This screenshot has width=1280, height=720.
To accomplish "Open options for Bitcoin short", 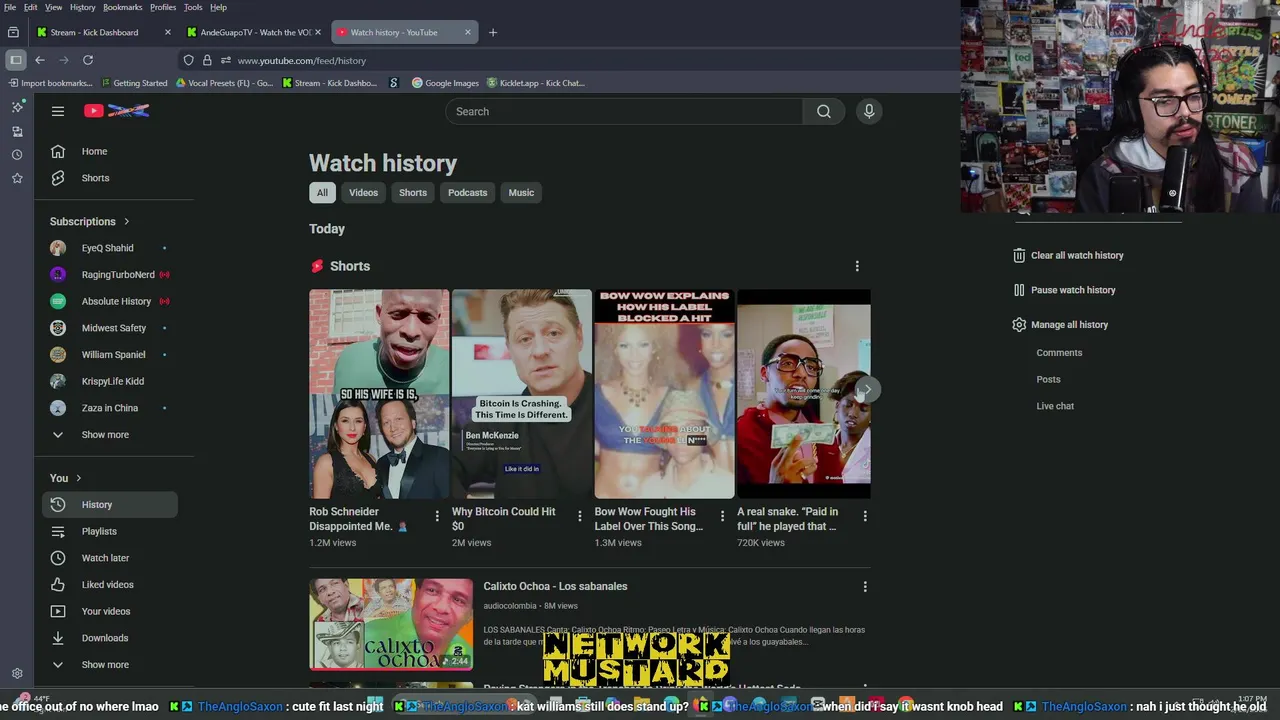I will pos(580,516).
